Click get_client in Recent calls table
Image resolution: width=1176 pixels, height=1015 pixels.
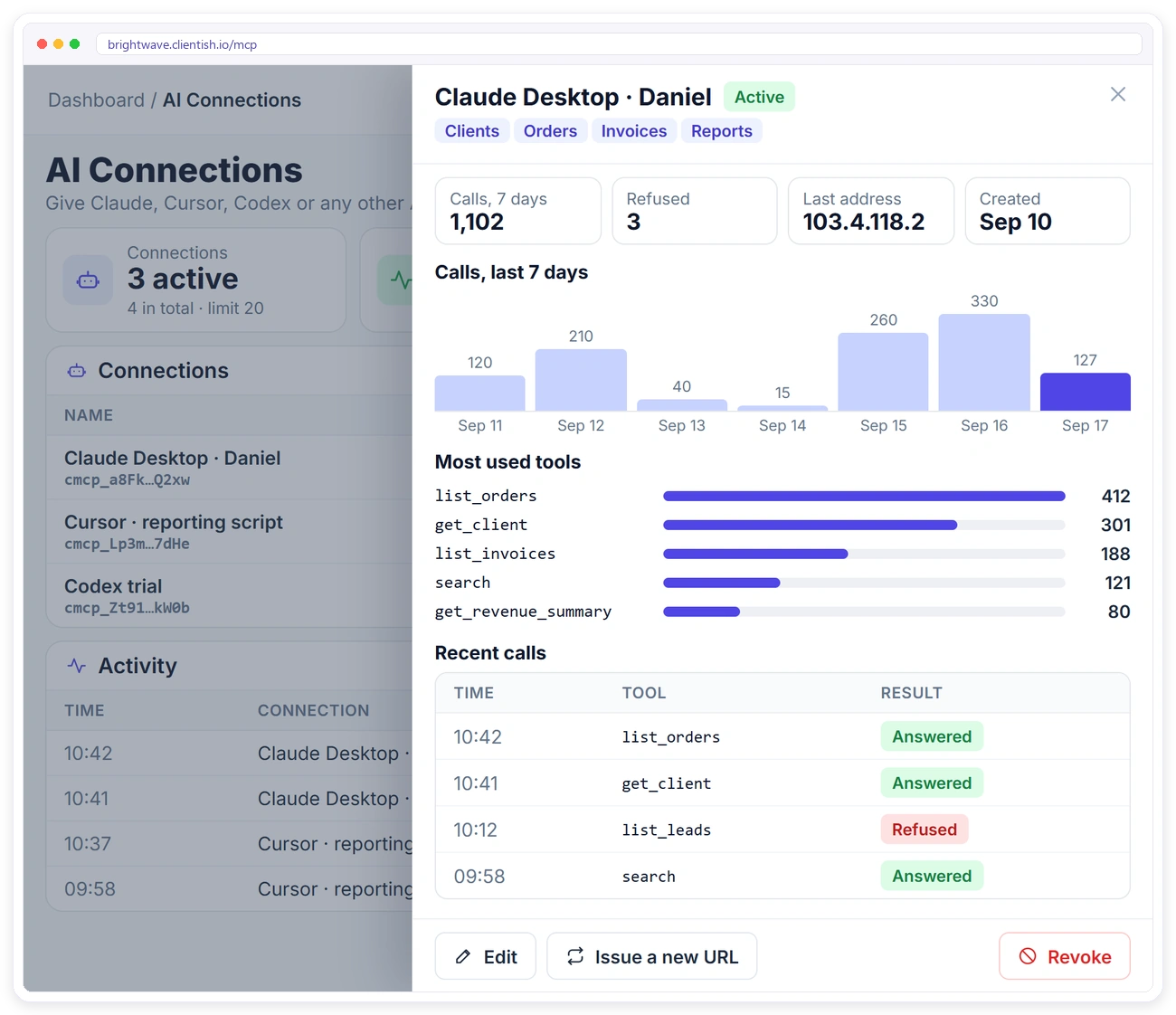pos(667,783)
